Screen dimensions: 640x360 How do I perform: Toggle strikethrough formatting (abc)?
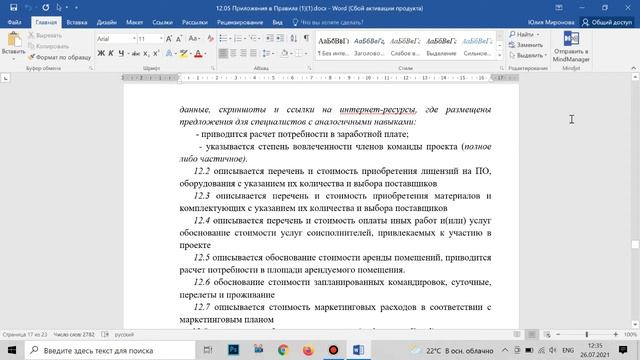coord(136,53)
